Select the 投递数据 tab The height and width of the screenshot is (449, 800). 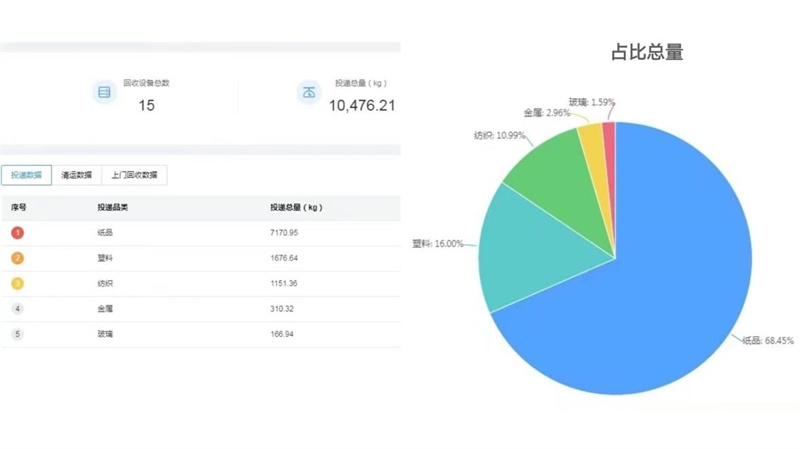(x=27, y=175)
